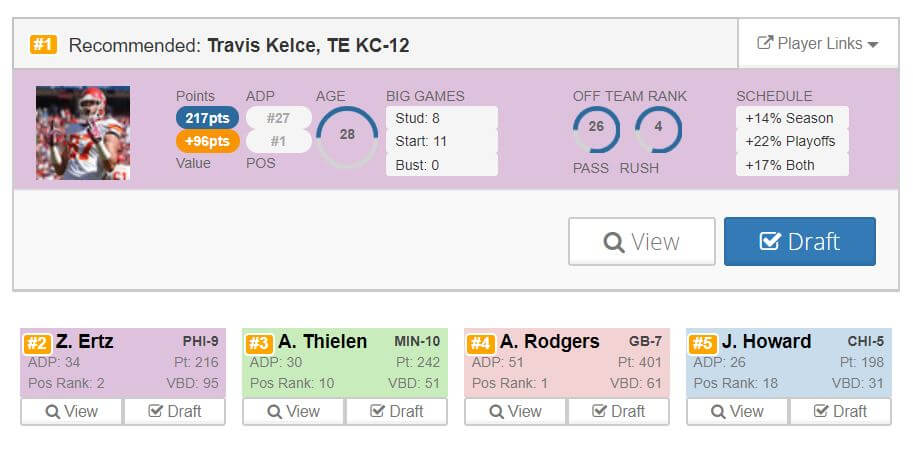Click the checkmark Draft button for A. Rodgers
Viewport: 913px width, 451px height.
pyautogui.click(x=618, y=411)
